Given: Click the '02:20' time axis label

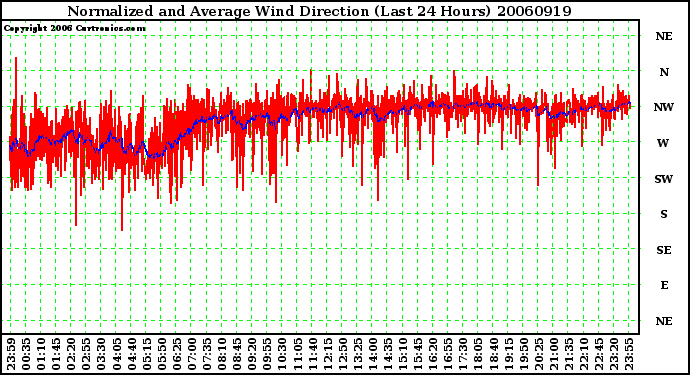Looking at the screenshot, I should pyautogui.click(x=71, y=354).
